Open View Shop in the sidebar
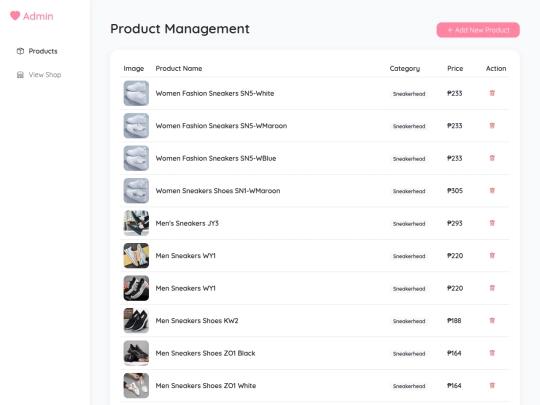This screenshot has width=540, height=405. [x=39, y=75]
